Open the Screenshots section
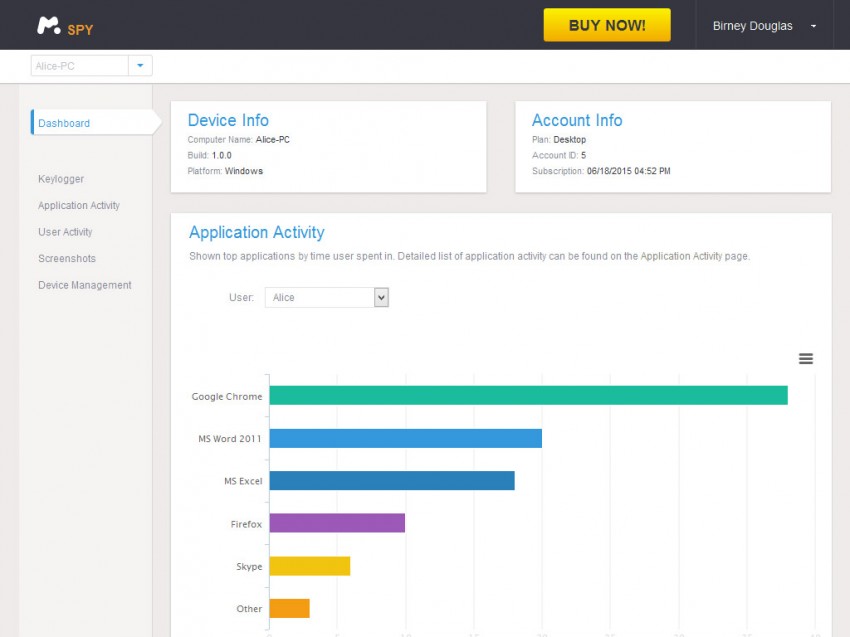Viewport: 850px width, 637px height. tap(67, 258)
